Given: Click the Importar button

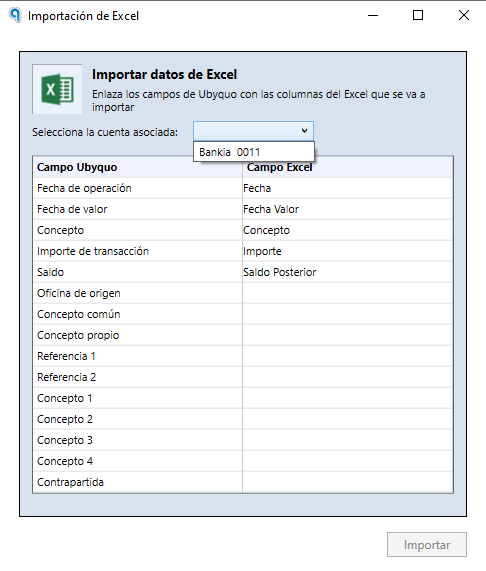Looking at the screenshot, I should coord(427,544).
